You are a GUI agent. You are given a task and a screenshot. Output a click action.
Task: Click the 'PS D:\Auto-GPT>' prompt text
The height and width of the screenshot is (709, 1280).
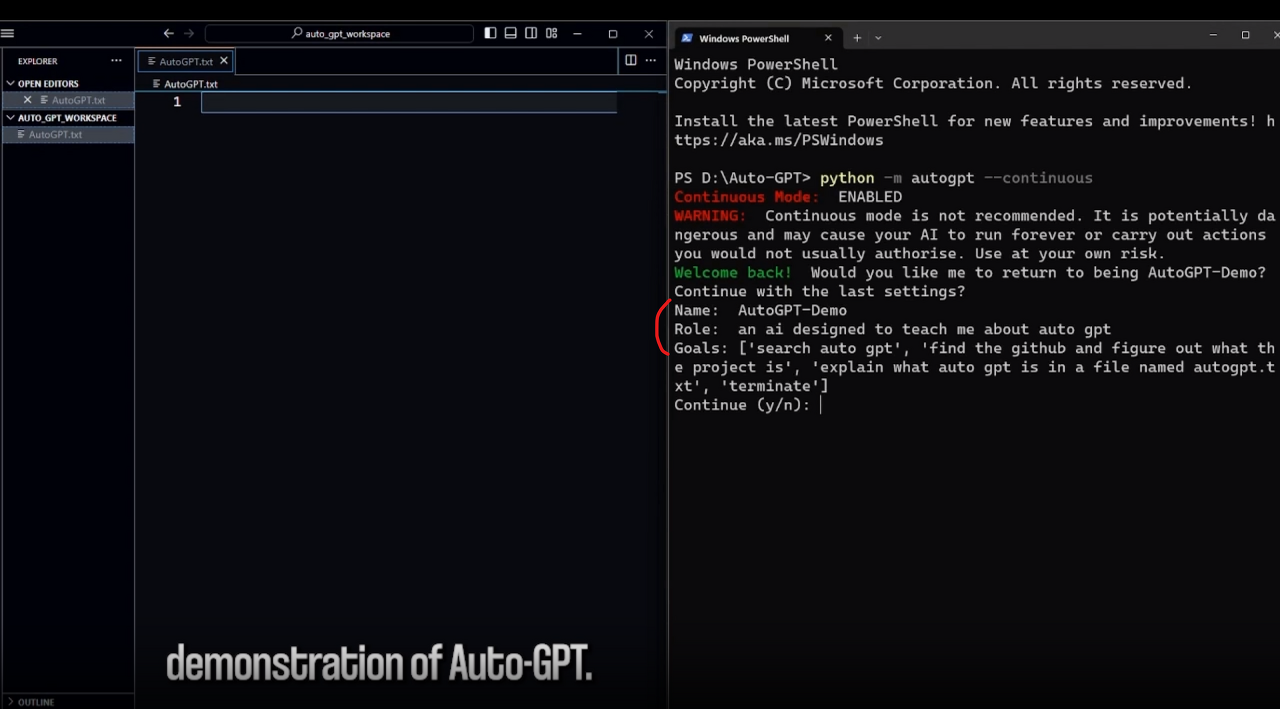point(742,178)
